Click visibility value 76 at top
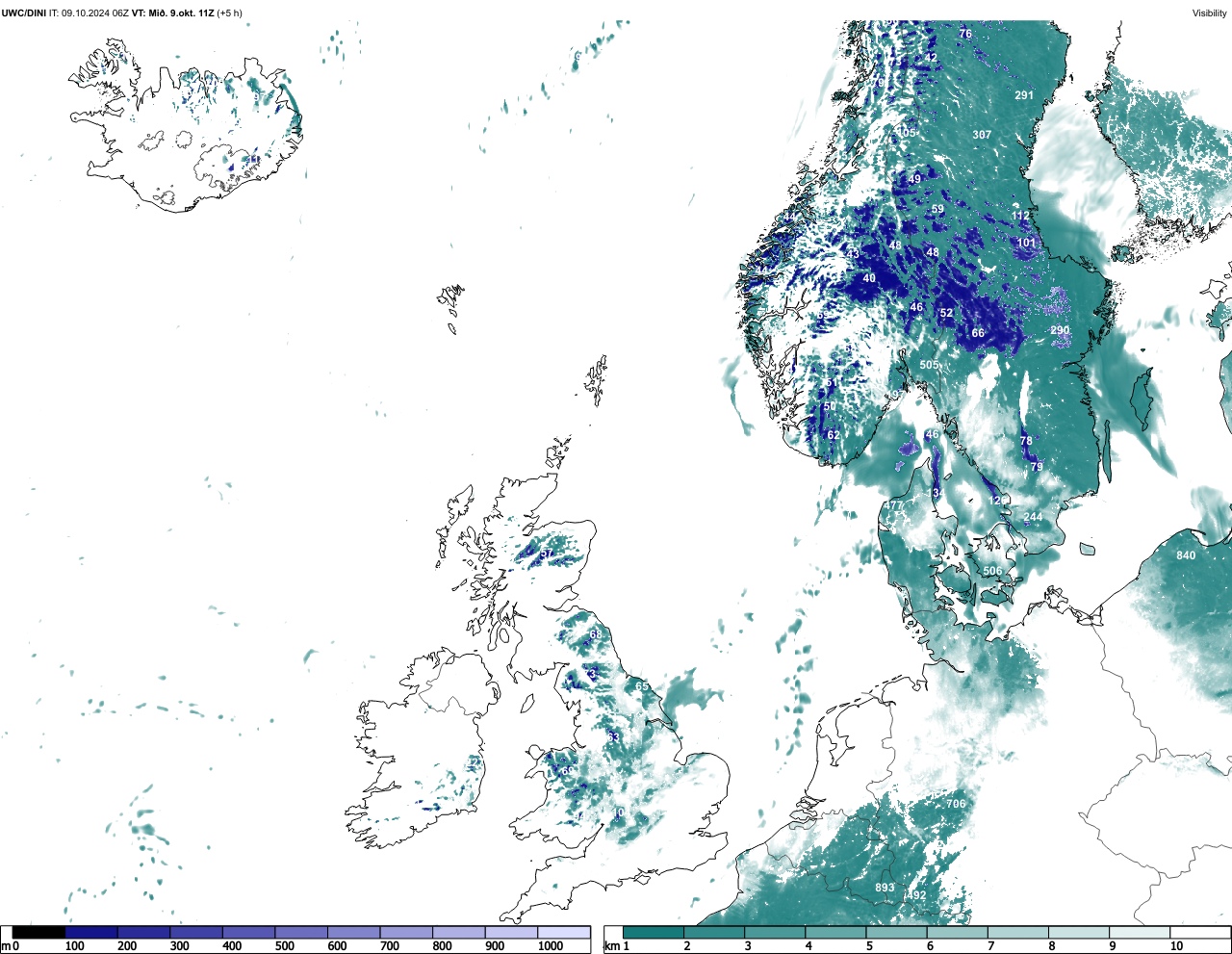The width and height of the screenshot is (1232, 954). click(x=965, y=34)
